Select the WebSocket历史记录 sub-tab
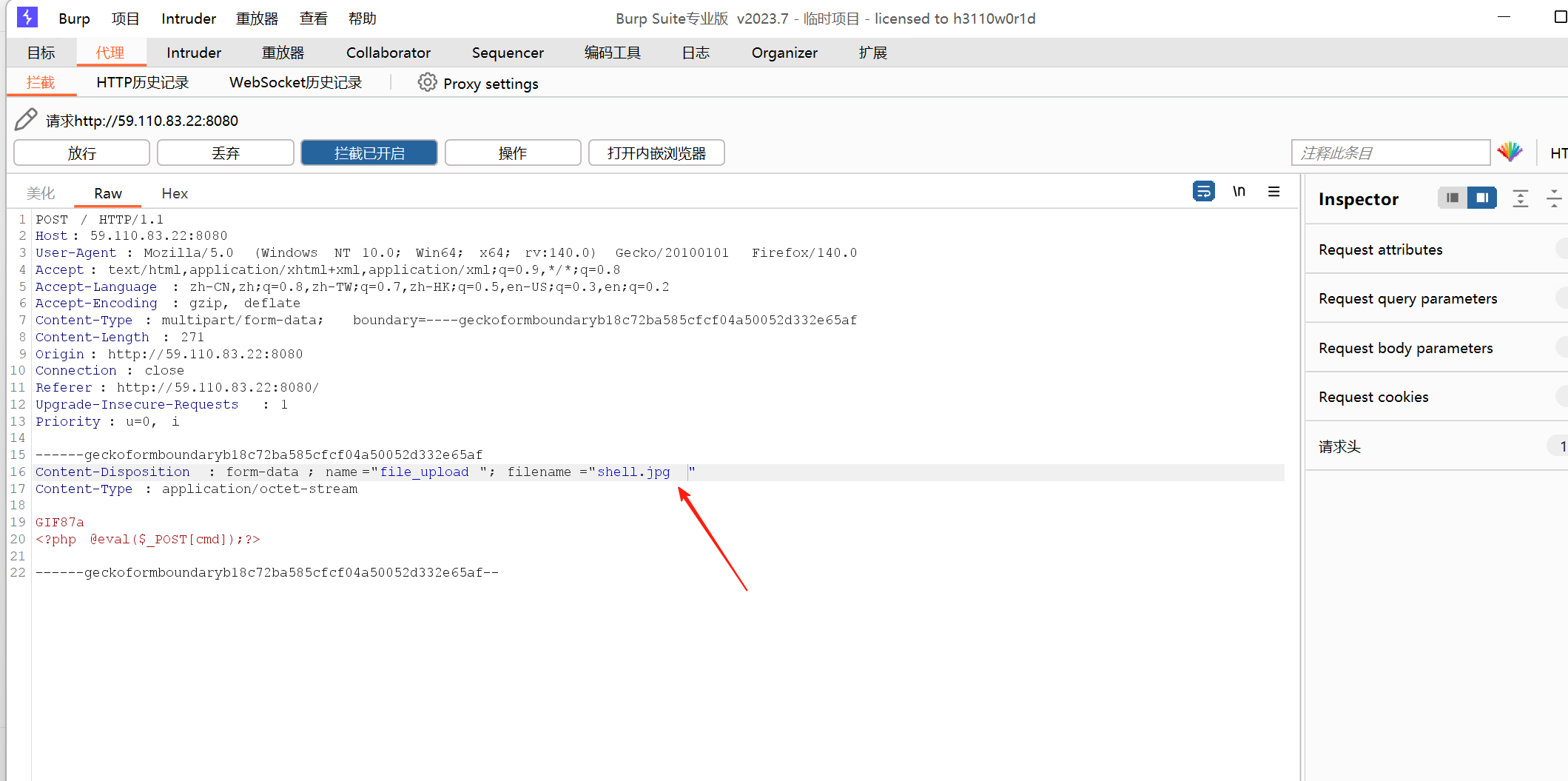Image resolution: width=1568 pixels, height=781 pixels. (296, 82)
